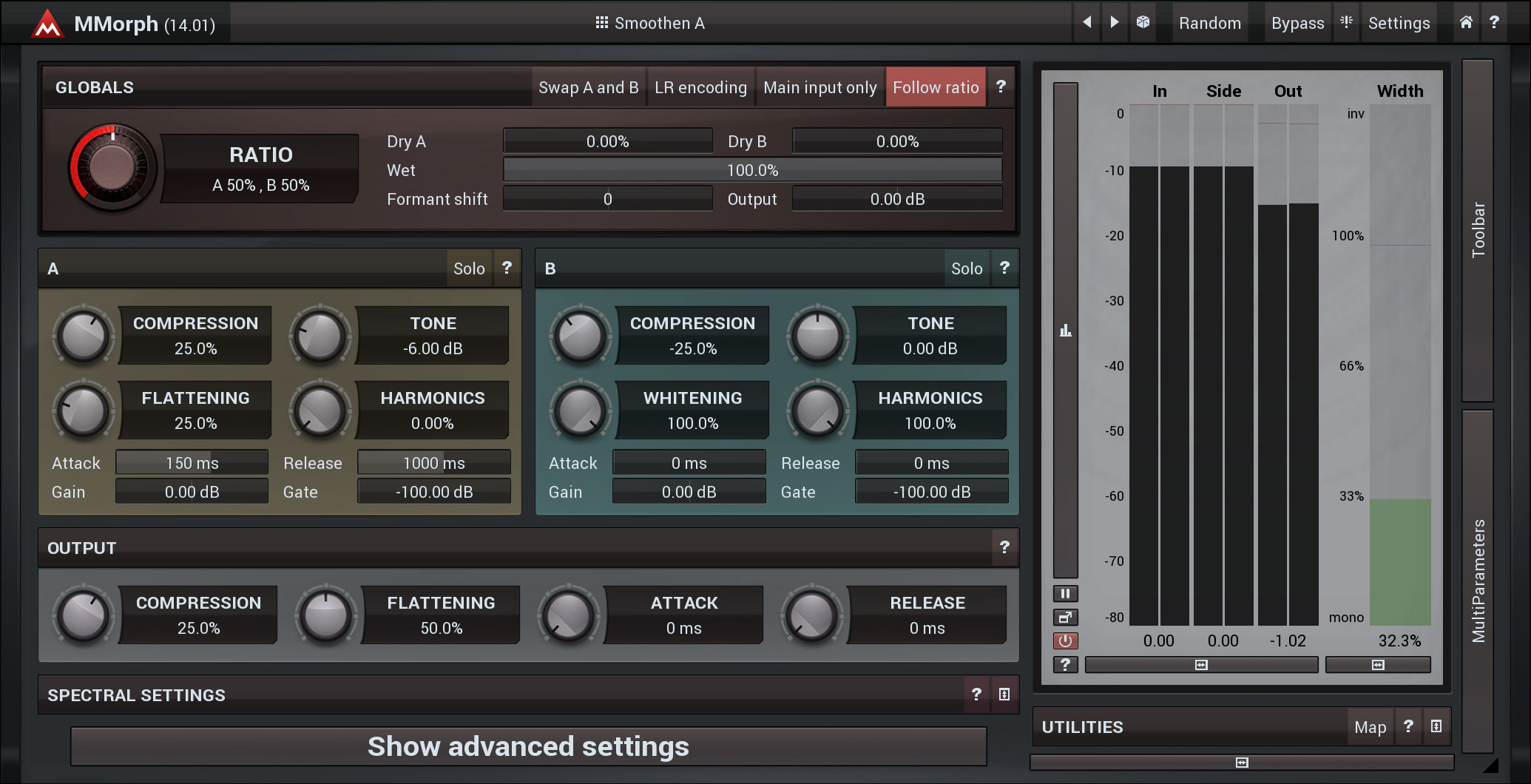Click section A Attack 150 ms field
This screenshot has width=1531, height=784.
(192, 463)
